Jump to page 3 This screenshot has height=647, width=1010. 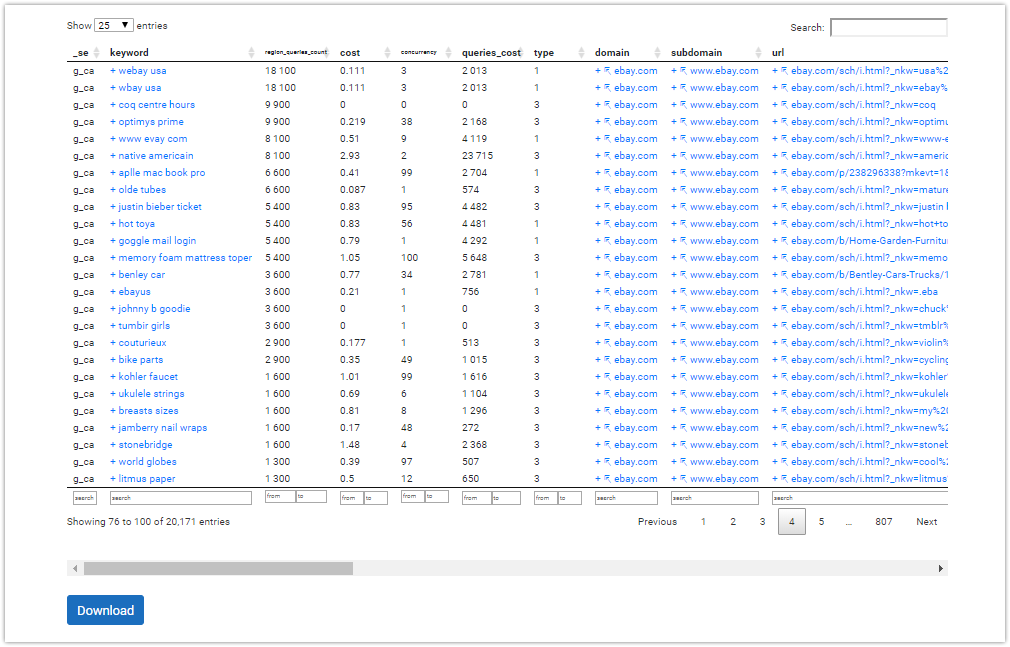pos(762,522)
